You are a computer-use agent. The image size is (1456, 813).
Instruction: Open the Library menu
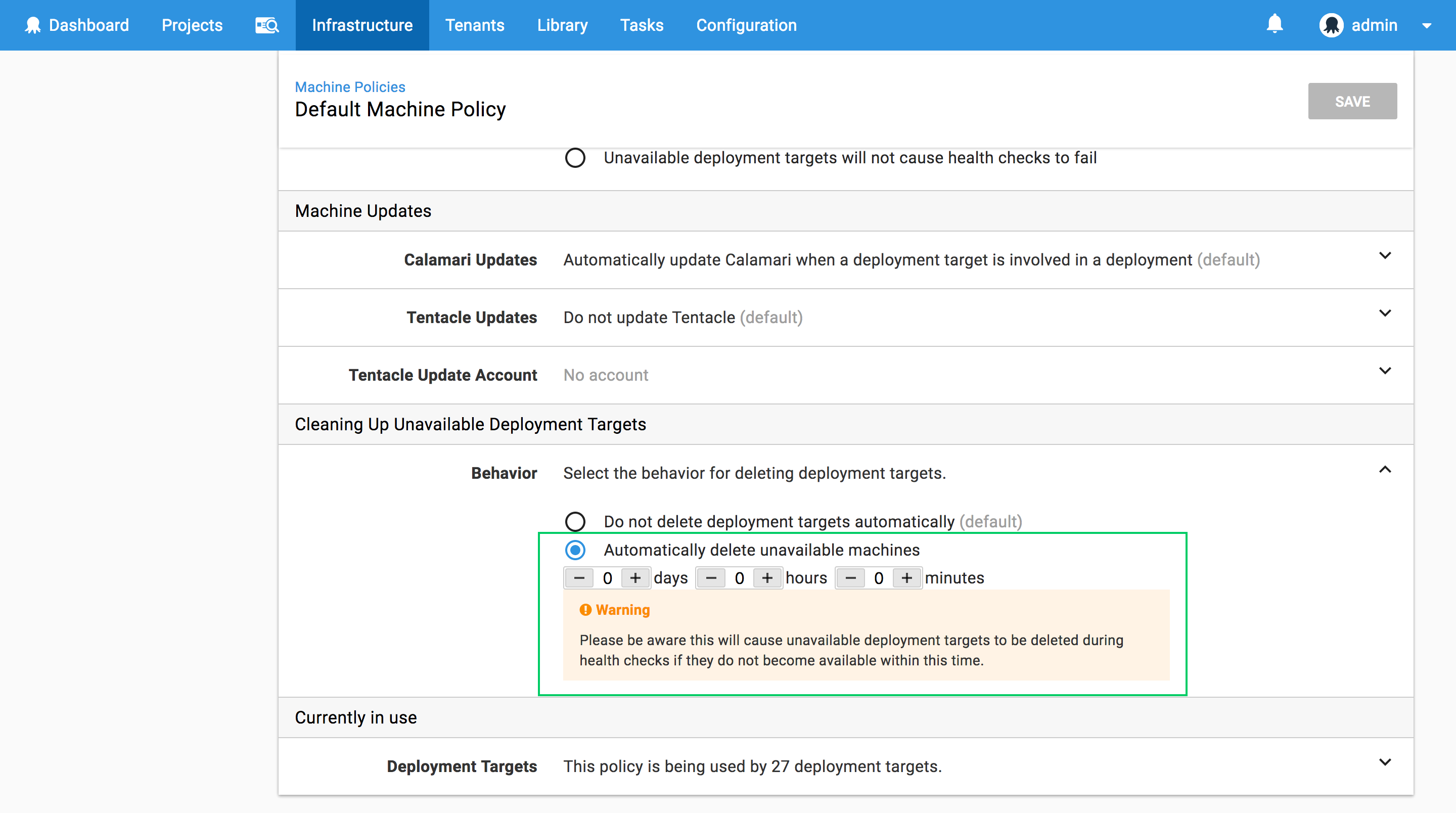[x=562, y=25]
